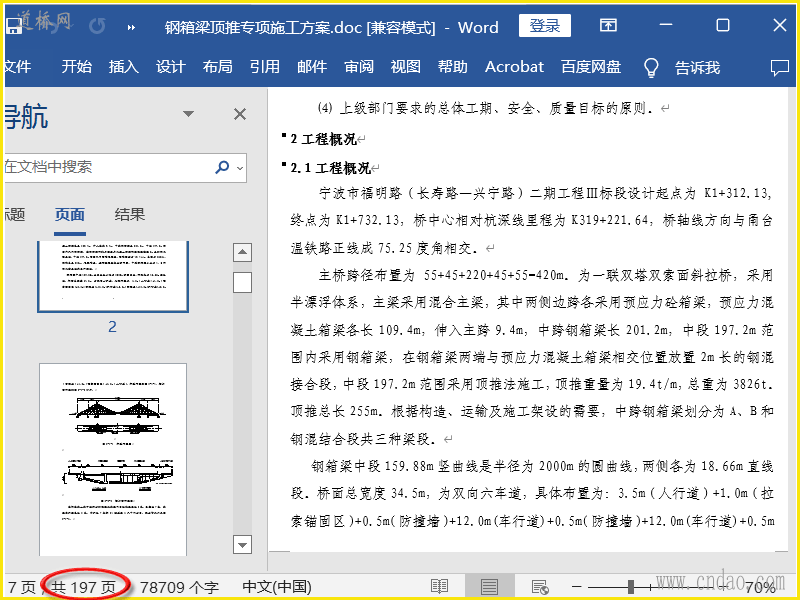The image size is (800, 600).
Task: Select the 引用 ribbon tab
Action: (x=265, y=67)
